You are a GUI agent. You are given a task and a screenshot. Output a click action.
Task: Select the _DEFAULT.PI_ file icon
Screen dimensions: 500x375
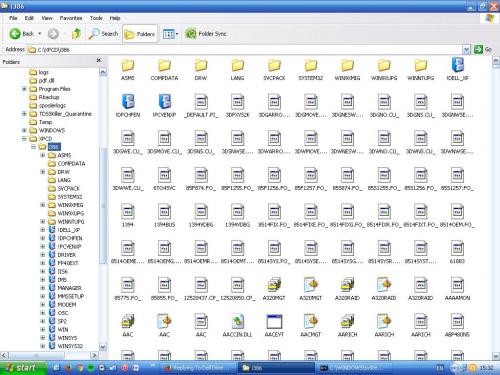[x=201, y=102]
